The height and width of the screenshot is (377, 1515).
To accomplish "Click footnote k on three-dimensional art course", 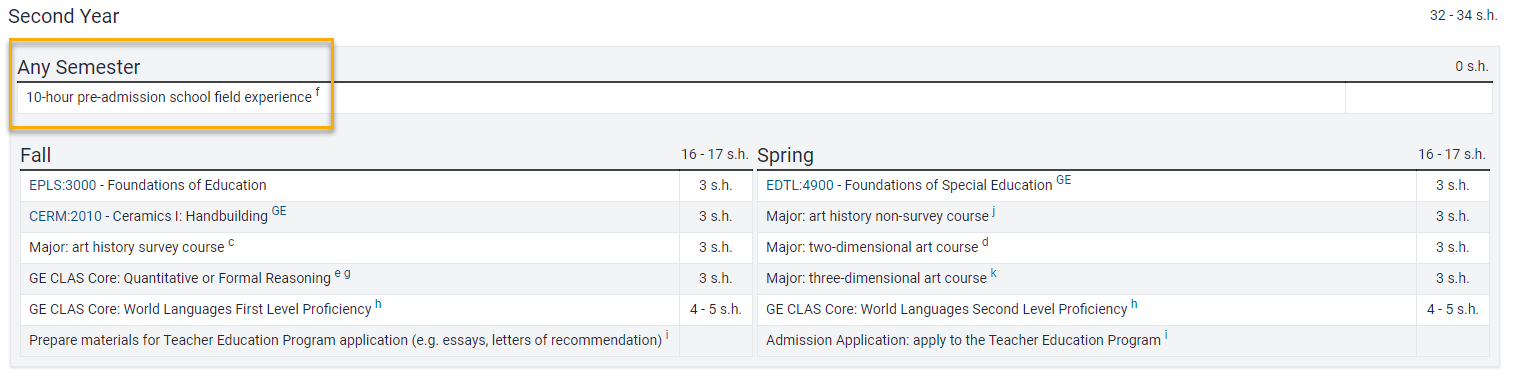I will point(994,274).
